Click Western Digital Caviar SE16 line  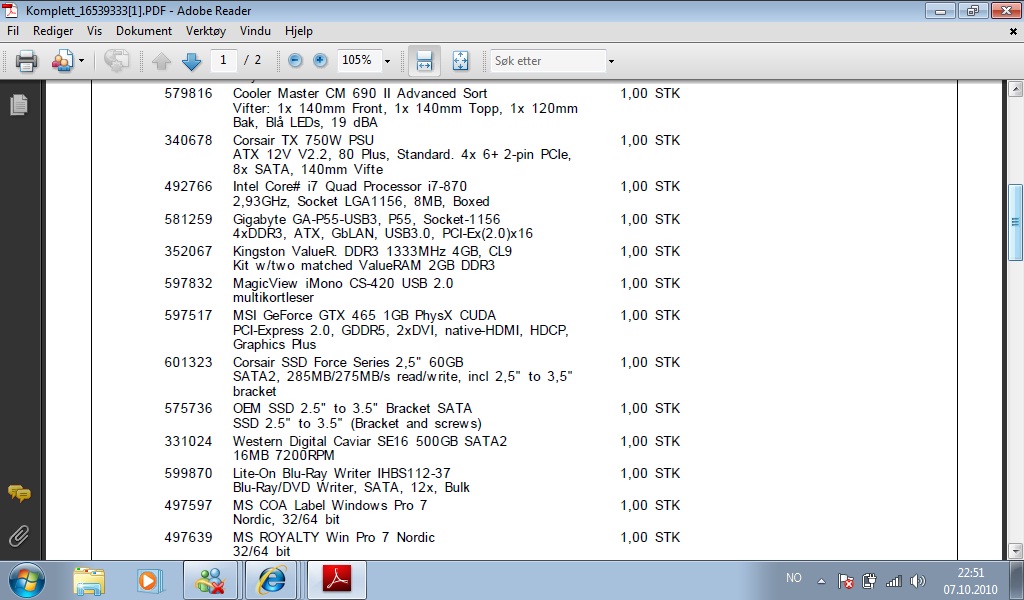370,441
